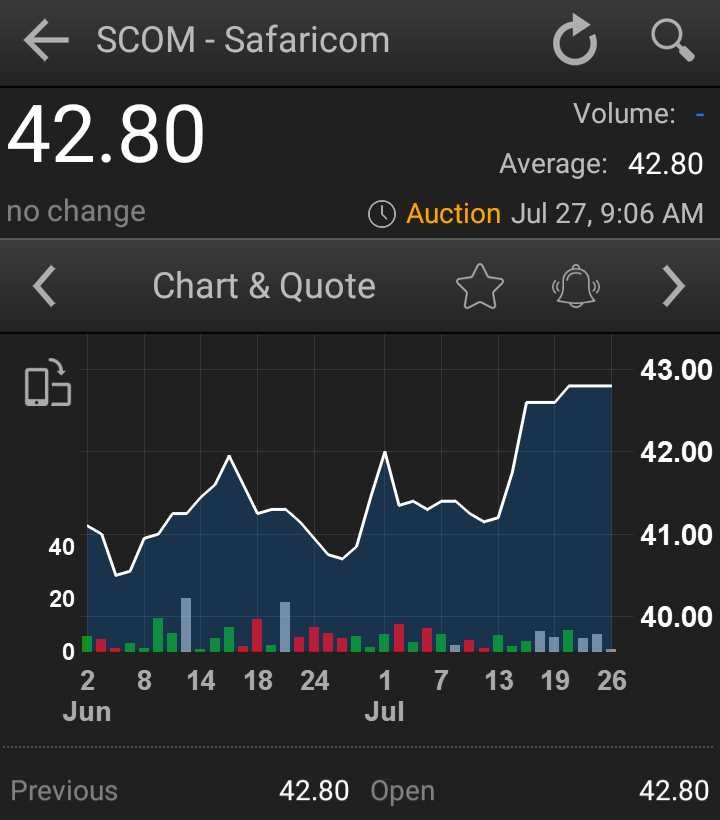Tap the Jul month label on date axis
The height and width of the screenshot is (820, 720).
[x=385, y=712]
